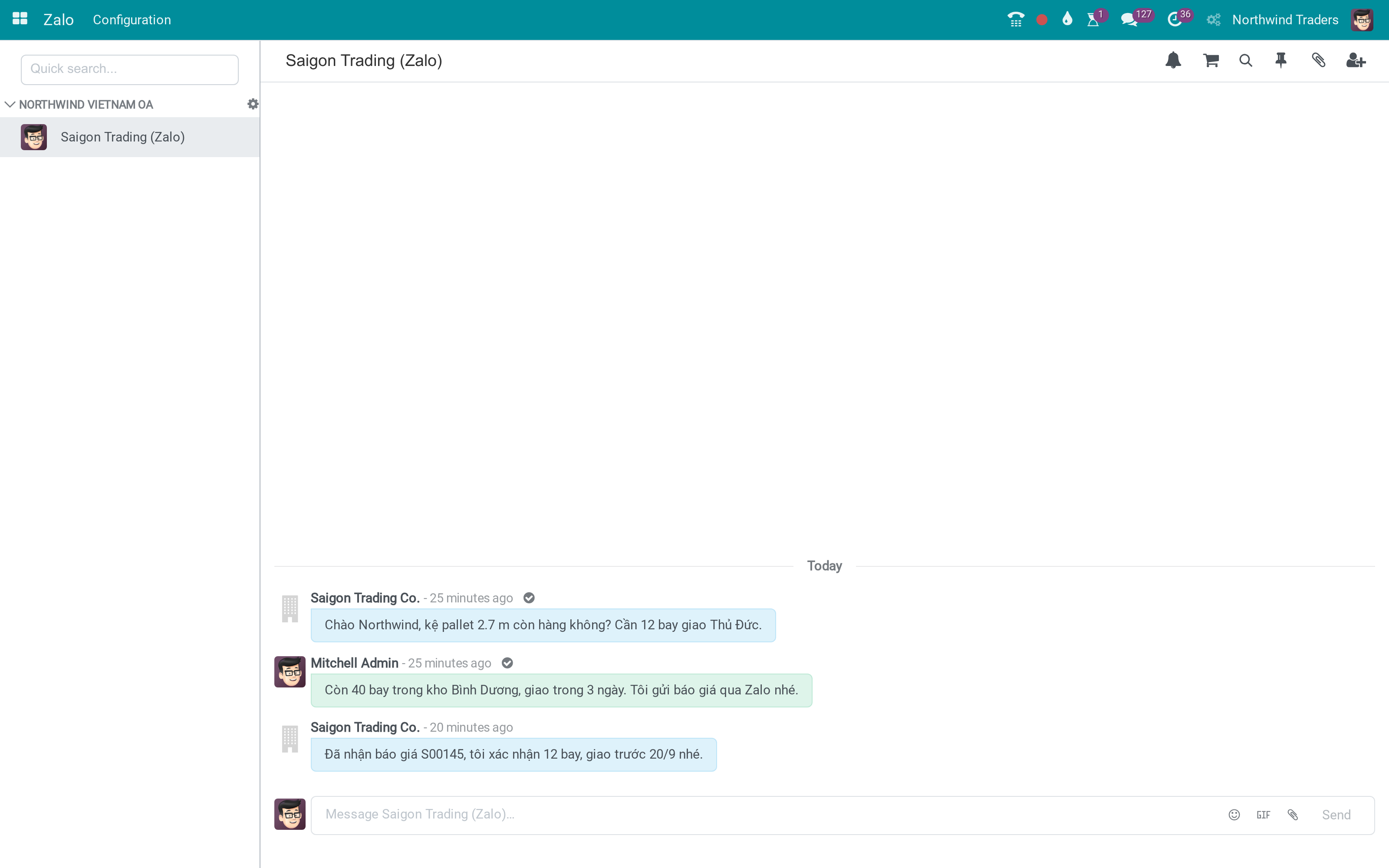The width and height of the screenshot is (1389, 868).
Task: Search messages with magnifier icon
Action: [1245, 60]
